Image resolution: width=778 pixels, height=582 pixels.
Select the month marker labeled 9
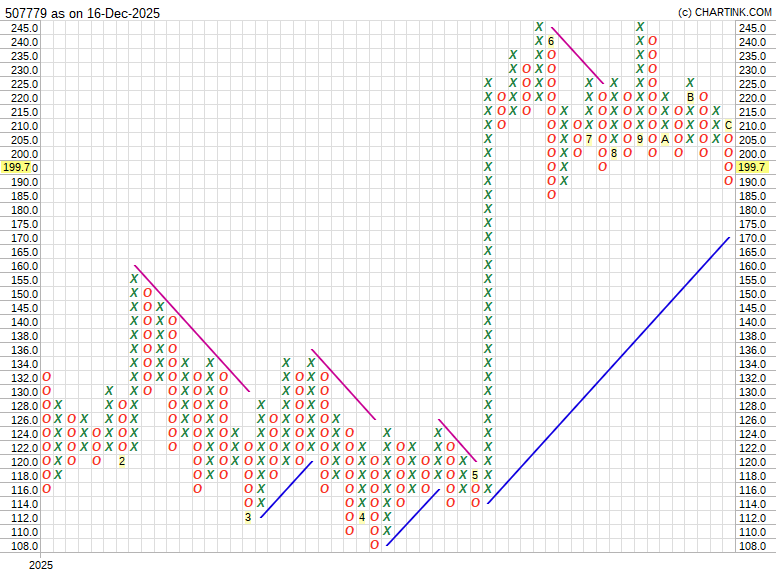(640, 139)
